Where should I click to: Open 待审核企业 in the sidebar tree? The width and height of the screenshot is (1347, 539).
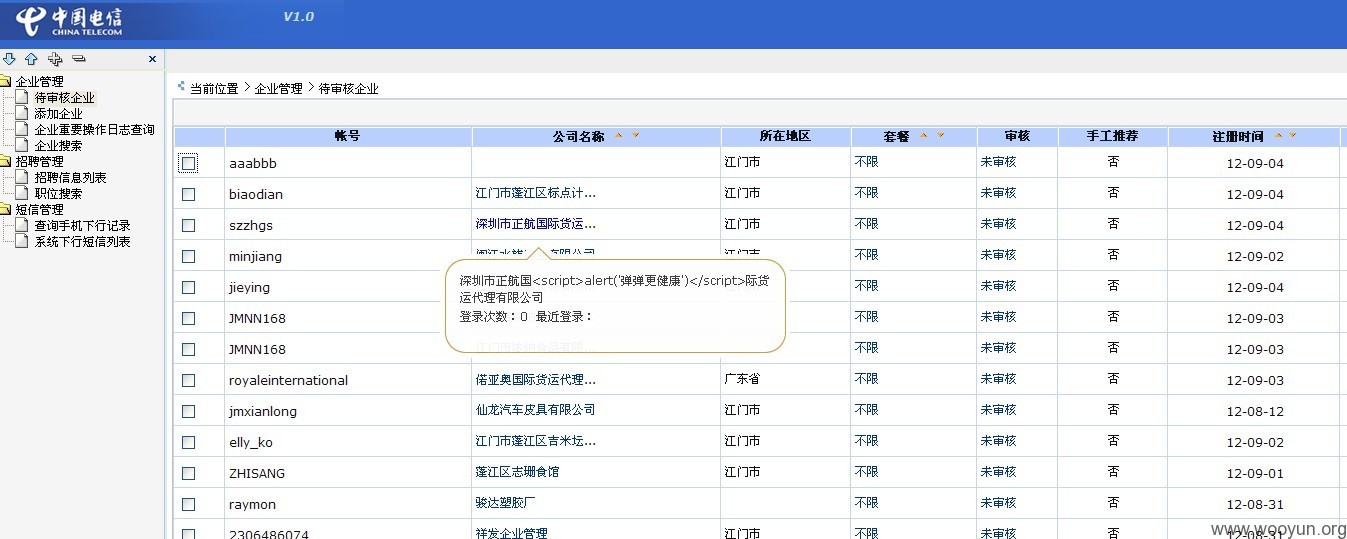(64, 98)
